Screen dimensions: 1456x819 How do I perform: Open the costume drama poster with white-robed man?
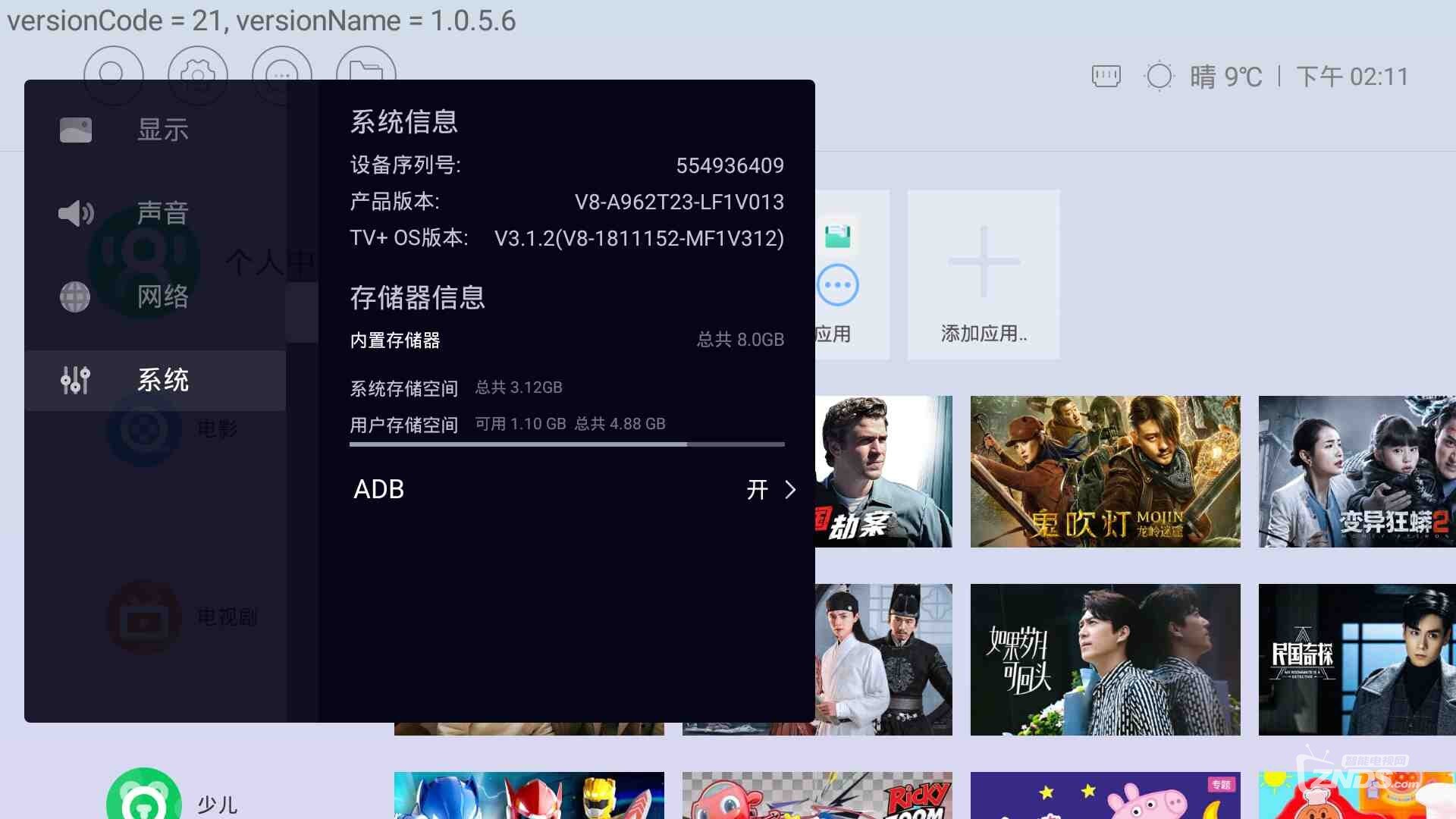883,660
